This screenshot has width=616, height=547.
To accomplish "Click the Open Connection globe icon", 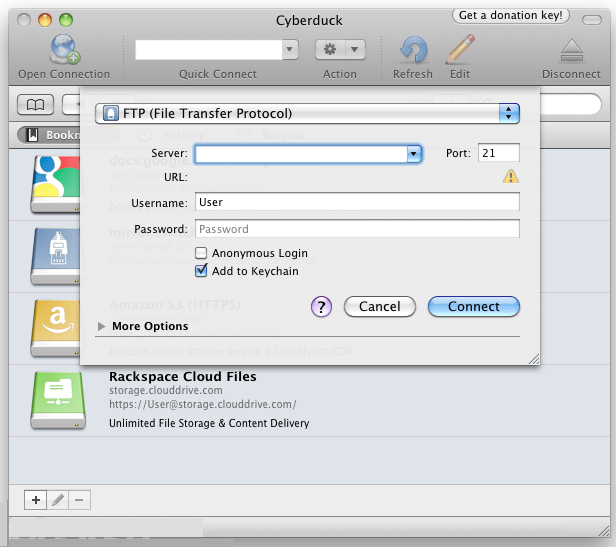I will [65, 50].
